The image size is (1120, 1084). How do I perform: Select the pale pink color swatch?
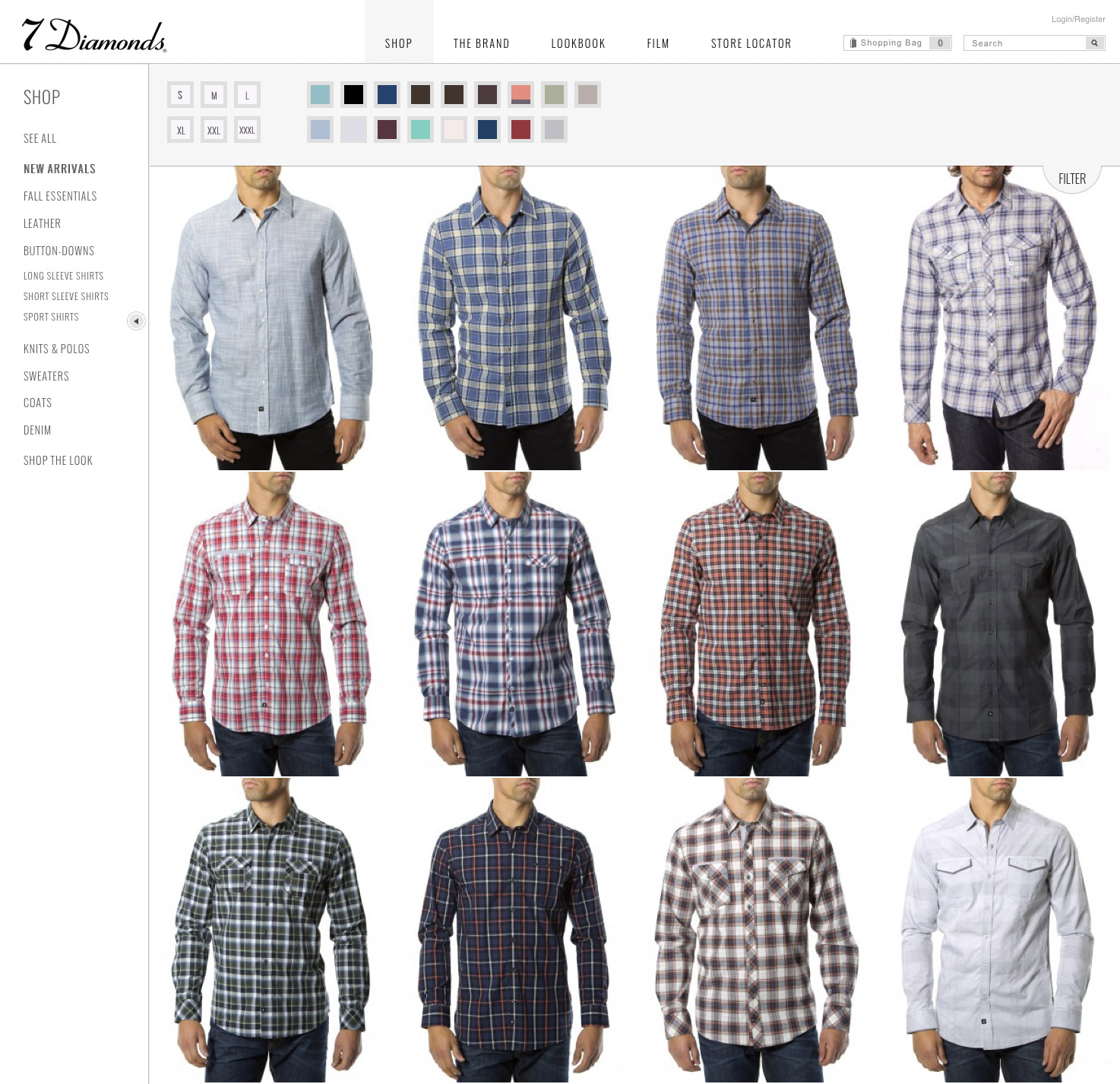tap(454, 130)
